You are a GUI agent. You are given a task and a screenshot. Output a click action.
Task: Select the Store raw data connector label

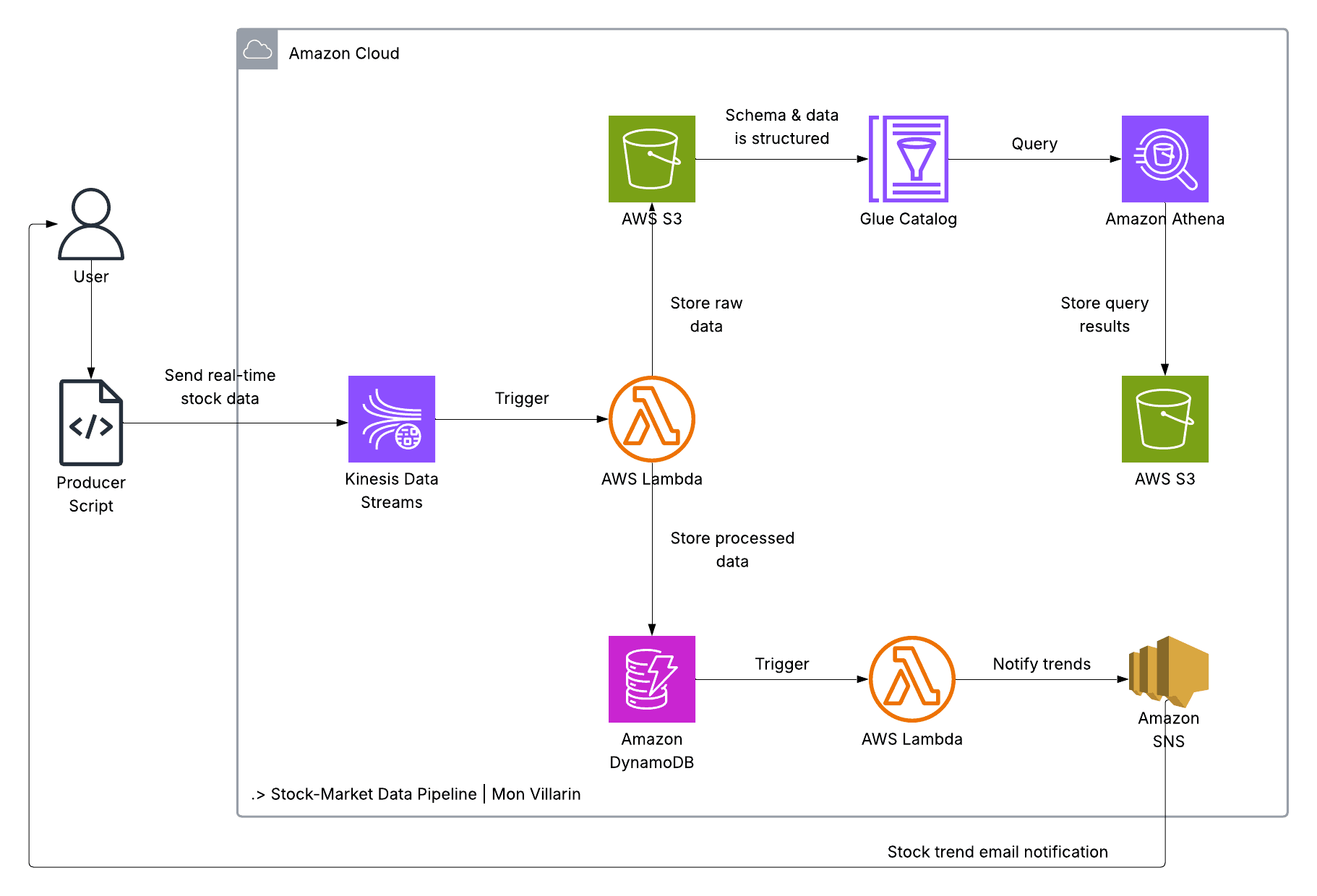[x=705, y=314]
